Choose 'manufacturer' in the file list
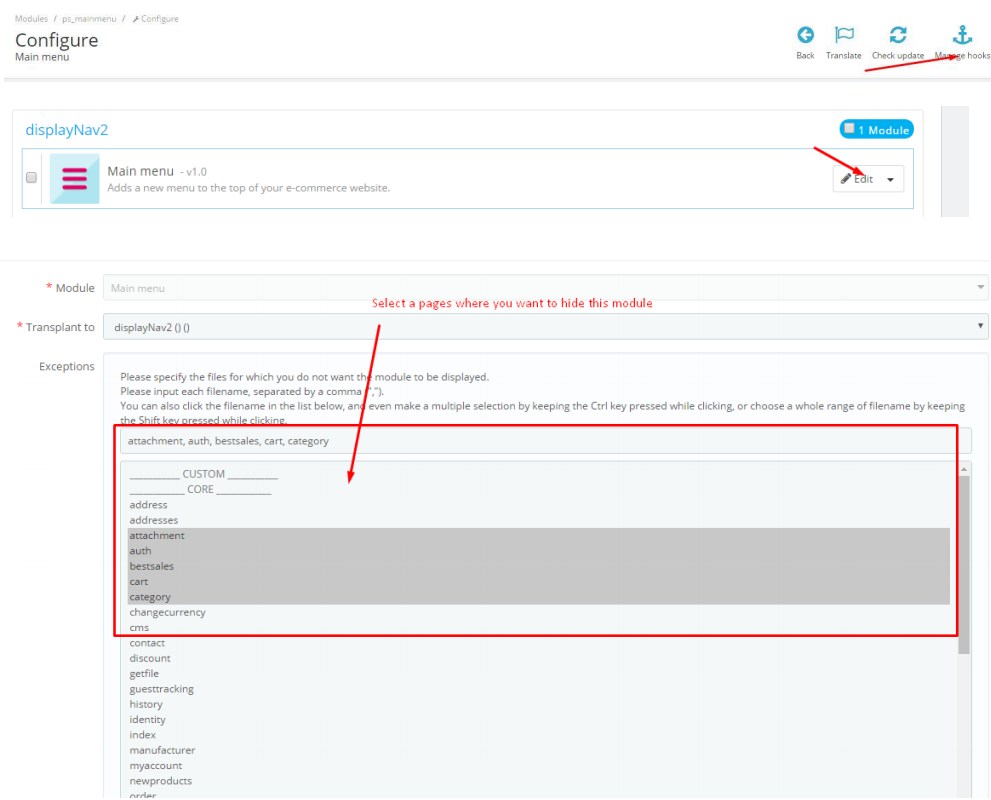Viewport: 991px width, 800px height. (162, 750)
